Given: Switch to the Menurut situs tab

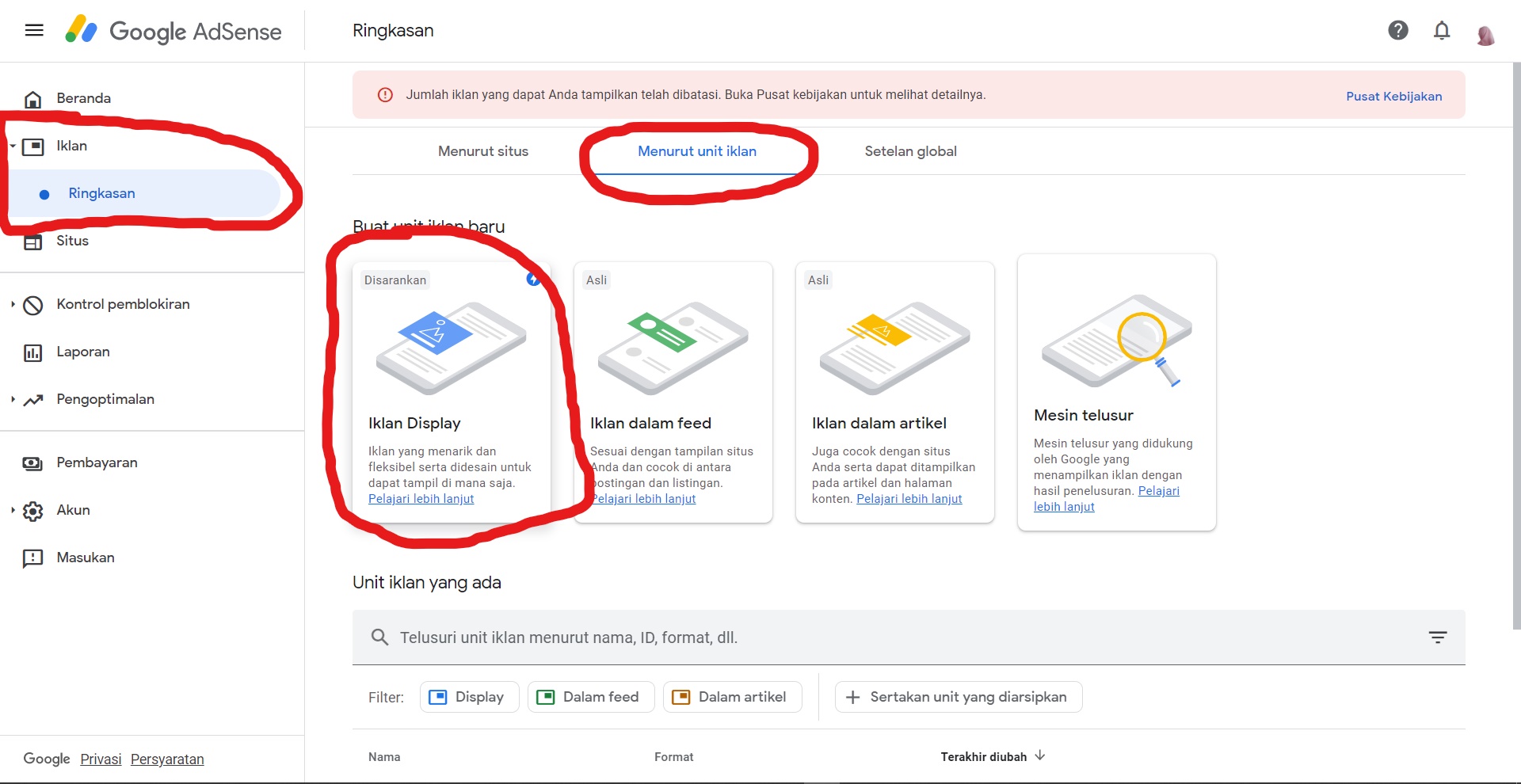Looking at the screenshot, I should click(483, 151).
